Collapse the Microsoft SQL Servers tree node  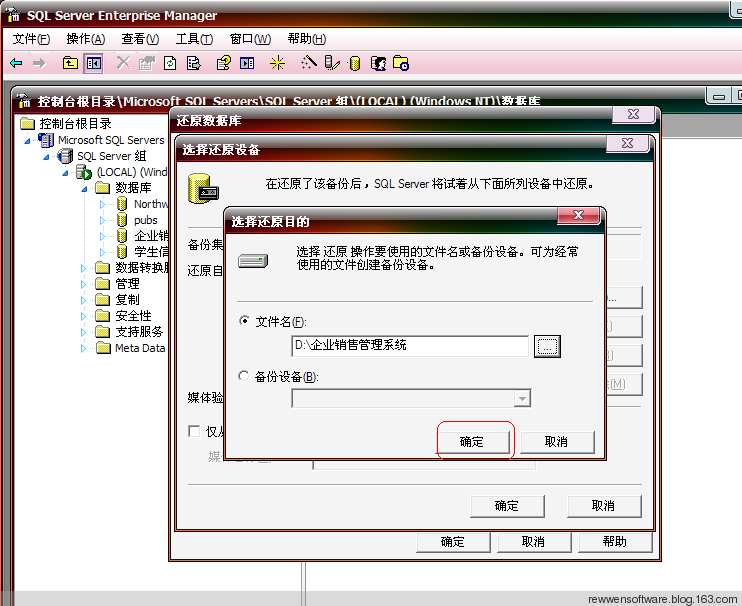pyautogui.click(x=27, y=141)
